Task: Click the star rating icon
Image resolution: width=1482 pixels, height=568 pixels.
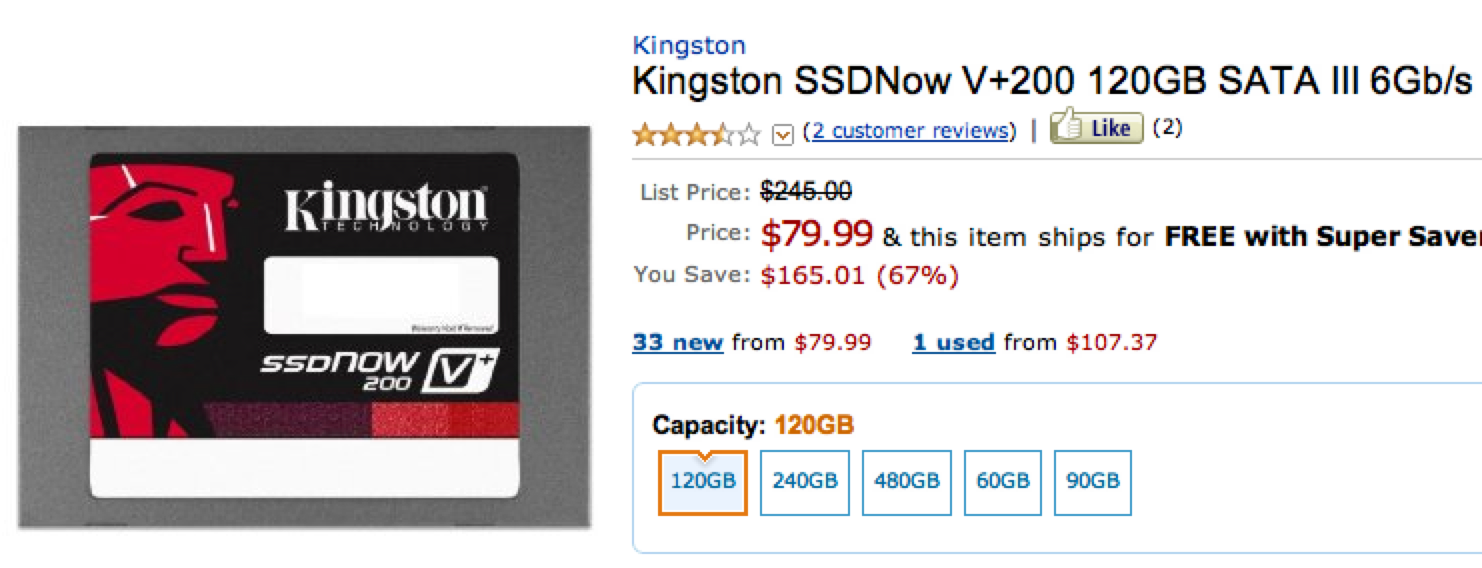Action: pos(696,133)
